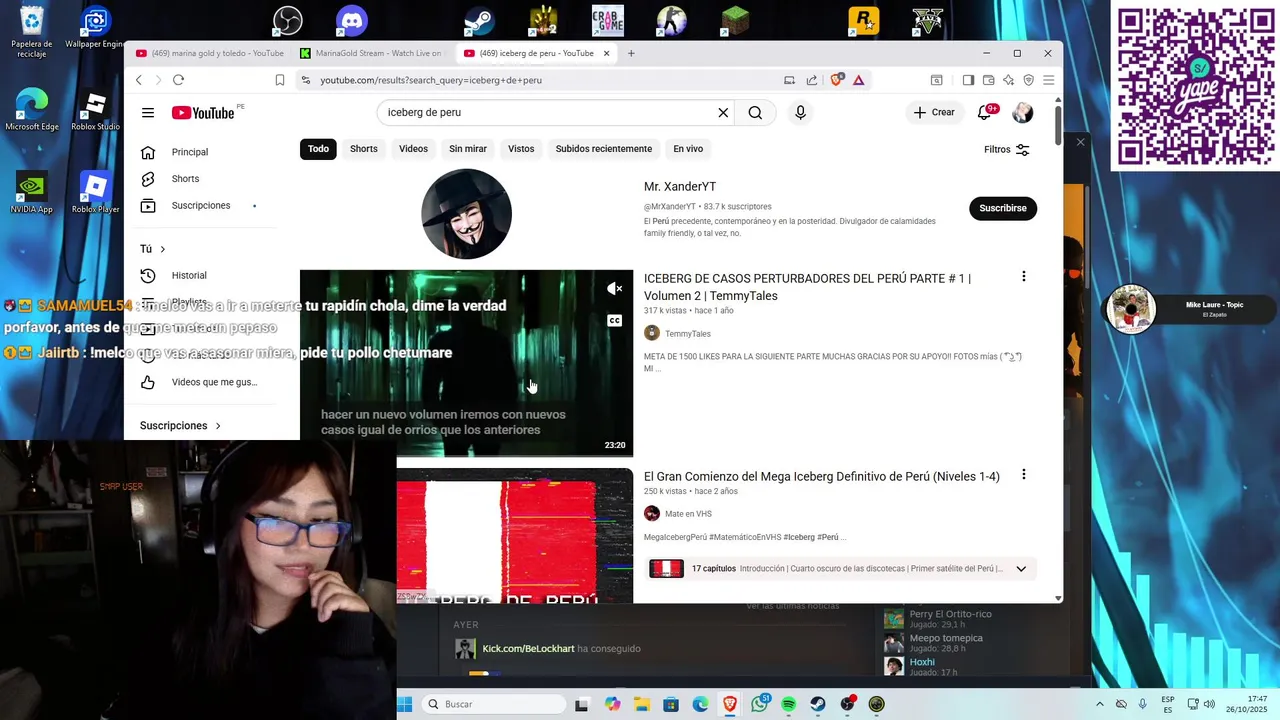
Task: Select the En vivo filter chip
Action: tap(688, 149)
